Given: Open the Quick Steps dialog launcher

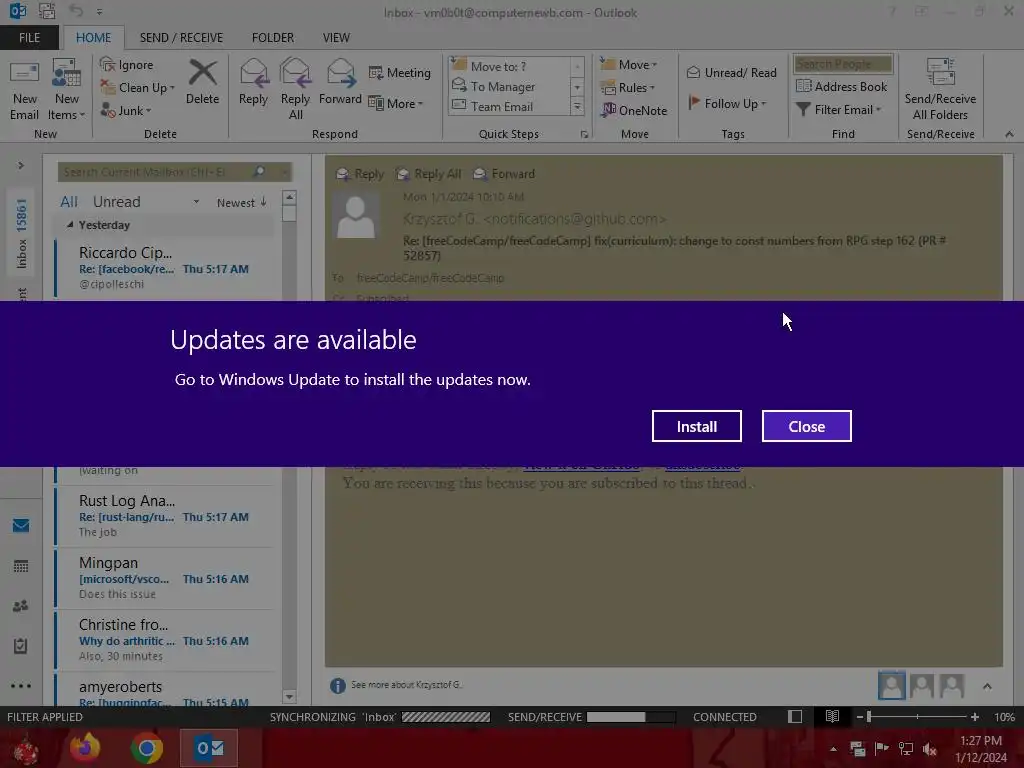Looking at the screenshot, I should 584,135.
